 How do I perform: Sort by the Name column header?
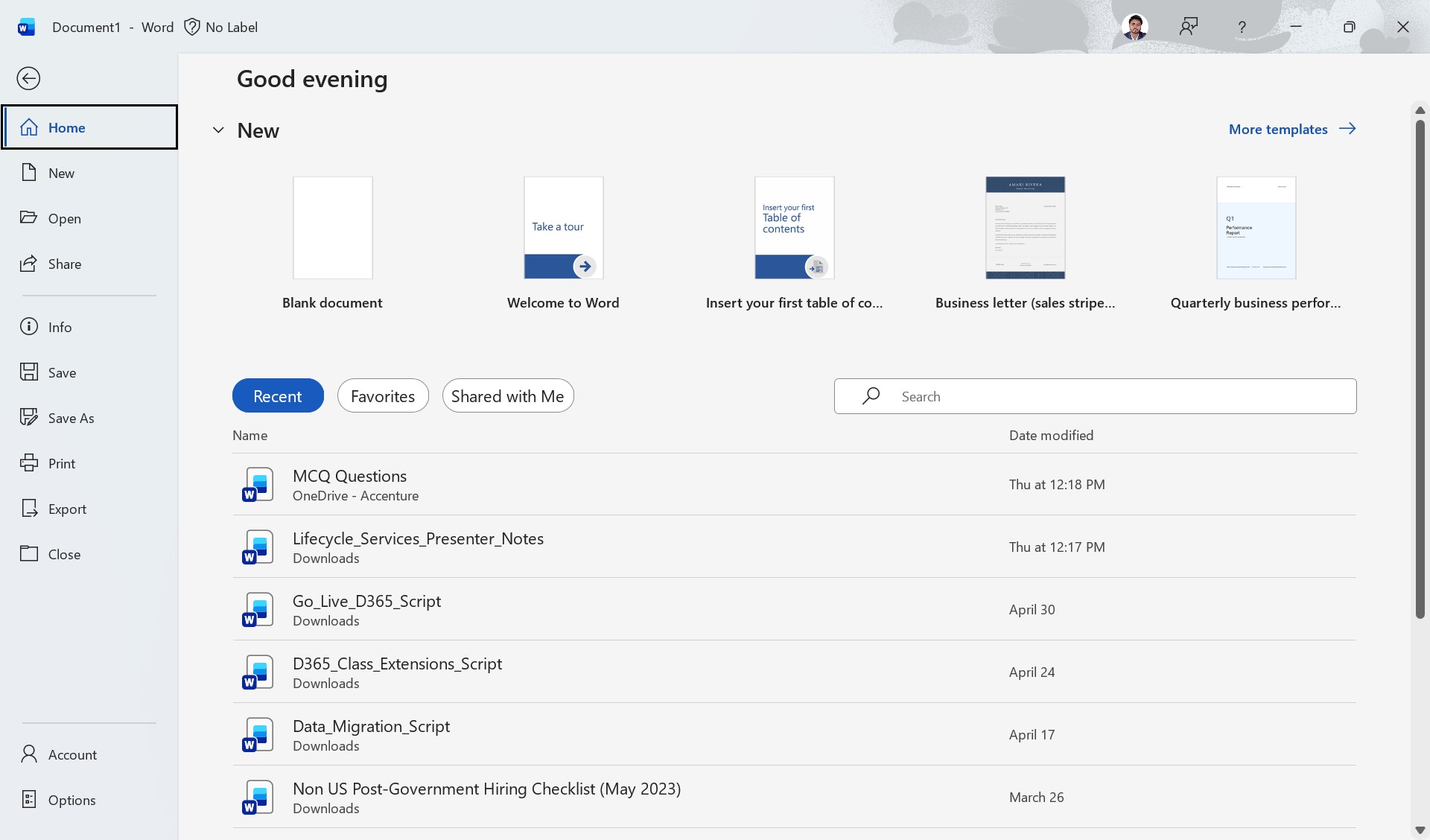click(250, 435)
